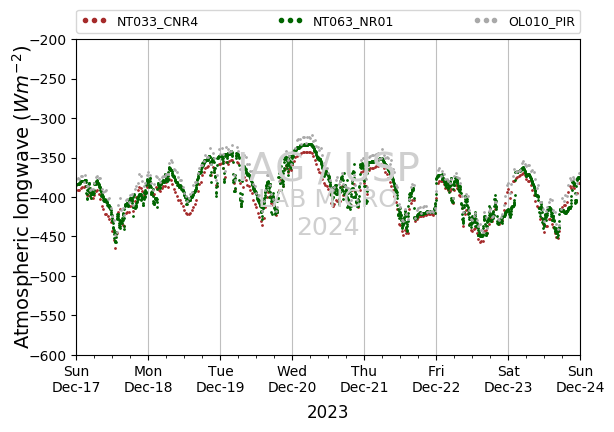Click the NT033_CNR4 legend label
This screenshot has height=432, width=614.
(157, 22)
